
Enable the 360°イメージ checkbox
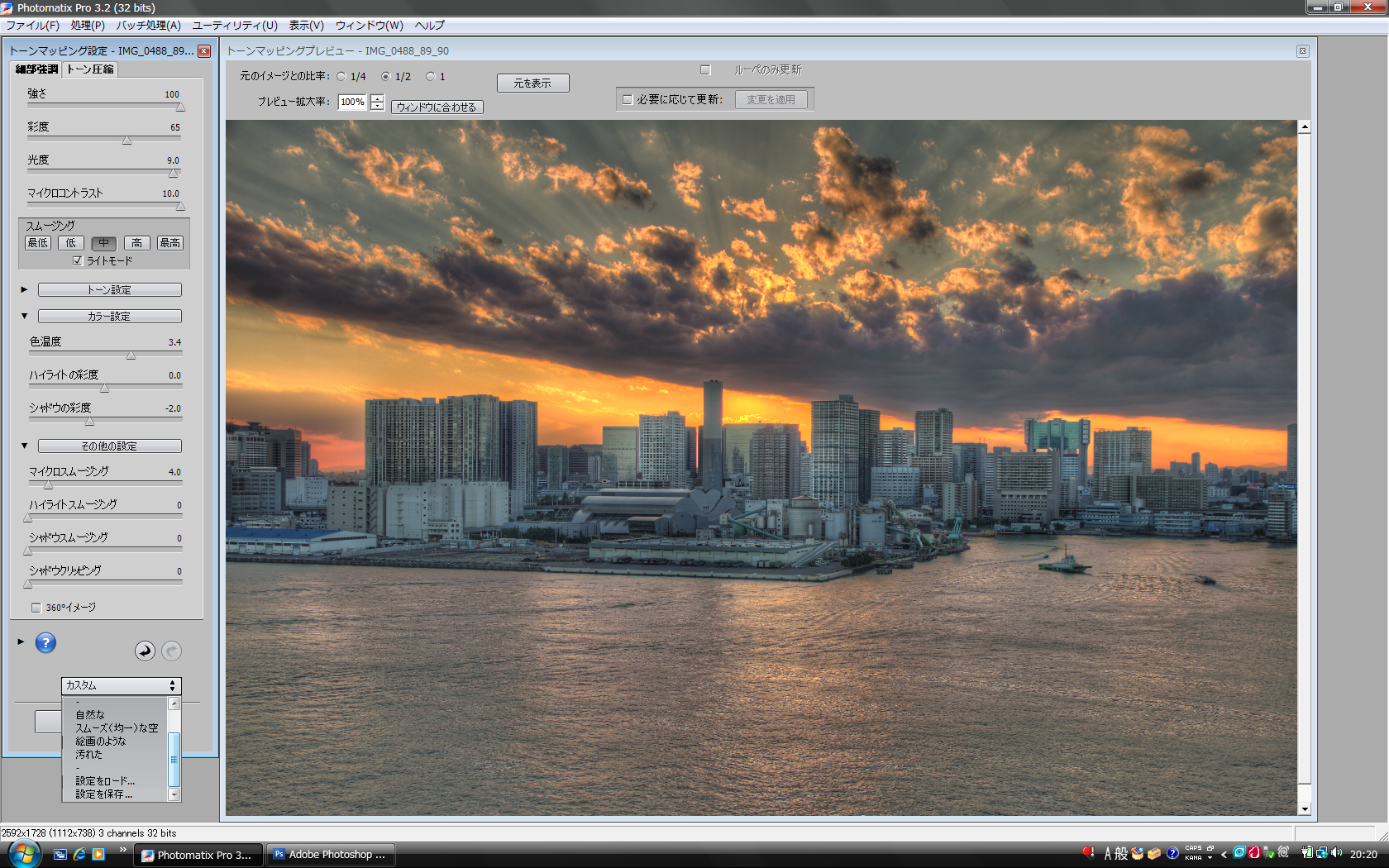point(36,608)
